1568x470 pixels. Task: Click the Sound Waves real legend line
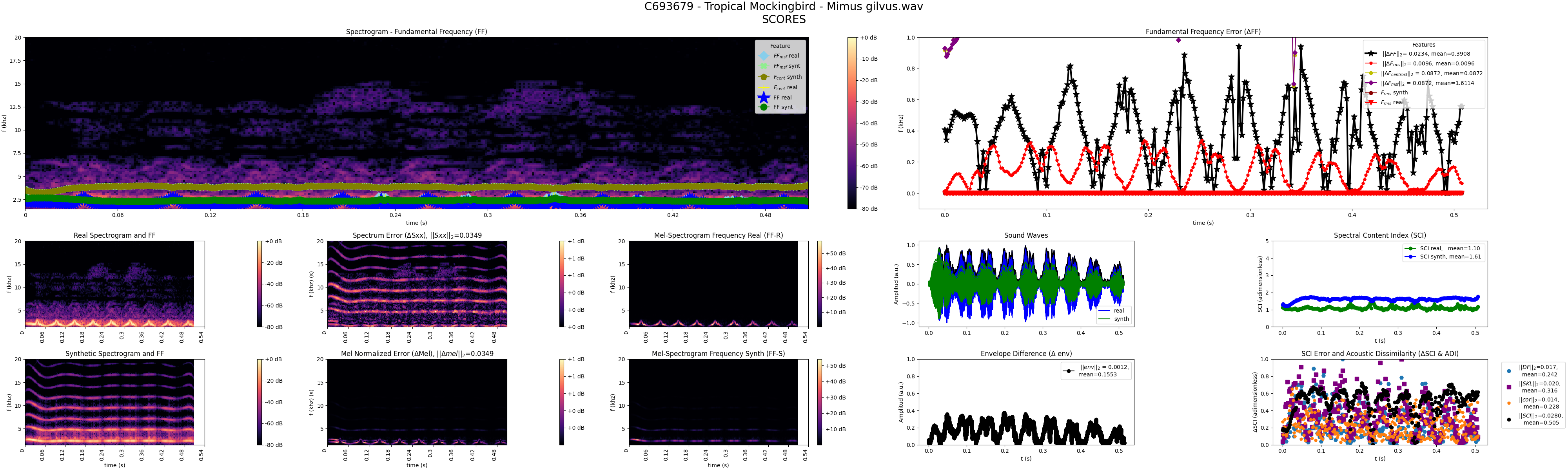1105,310
